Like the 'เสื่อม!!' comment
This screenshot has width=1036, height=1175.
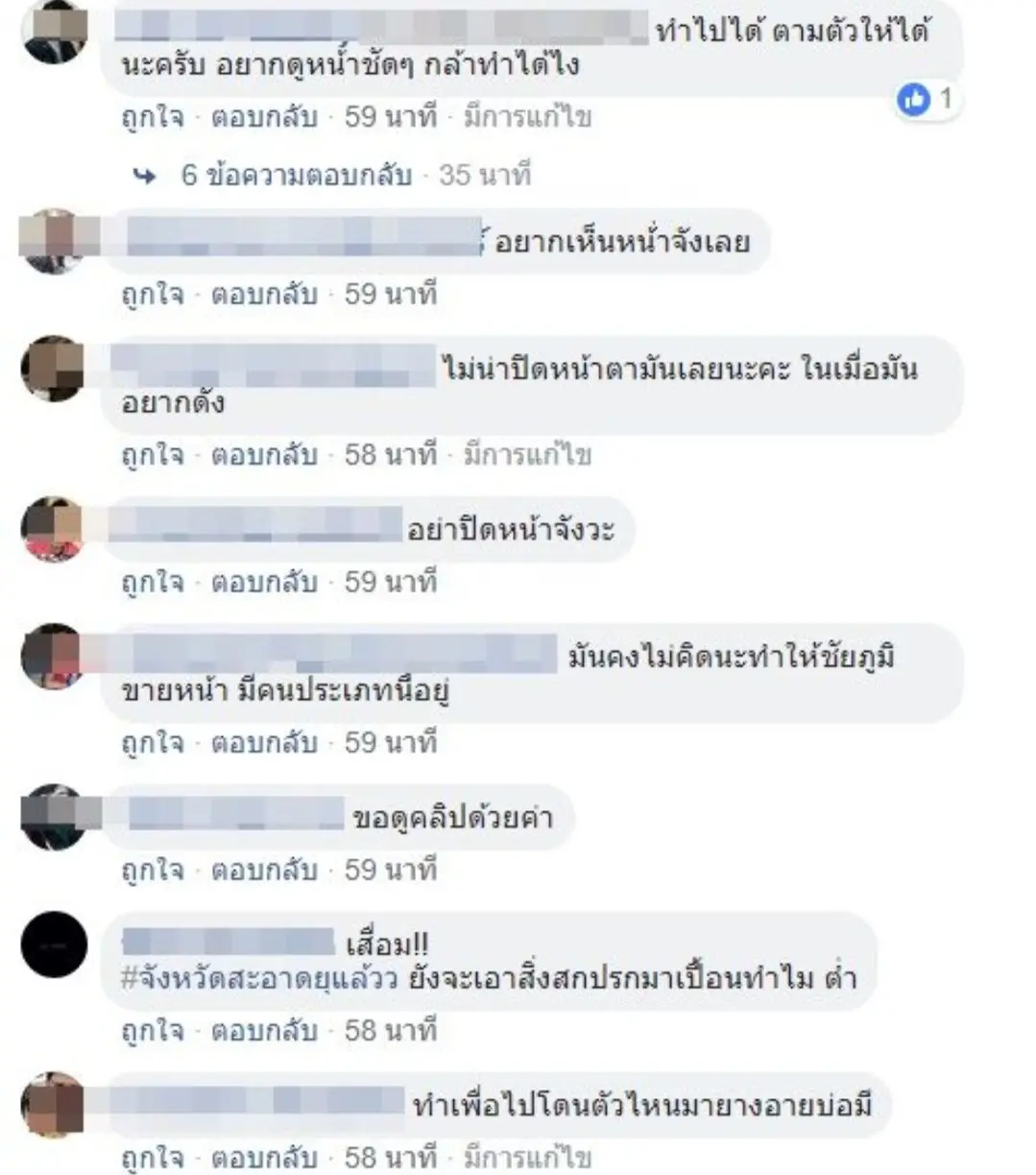point(152,1031)
